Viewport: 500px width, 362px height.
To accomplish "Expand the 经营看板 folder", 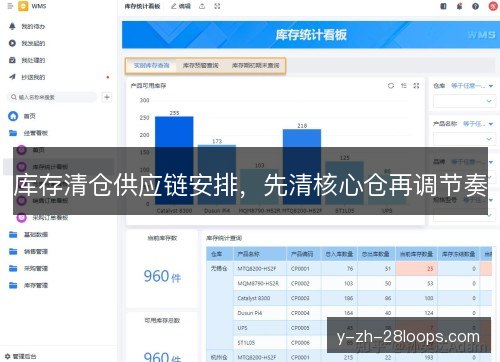I will 28,133.
